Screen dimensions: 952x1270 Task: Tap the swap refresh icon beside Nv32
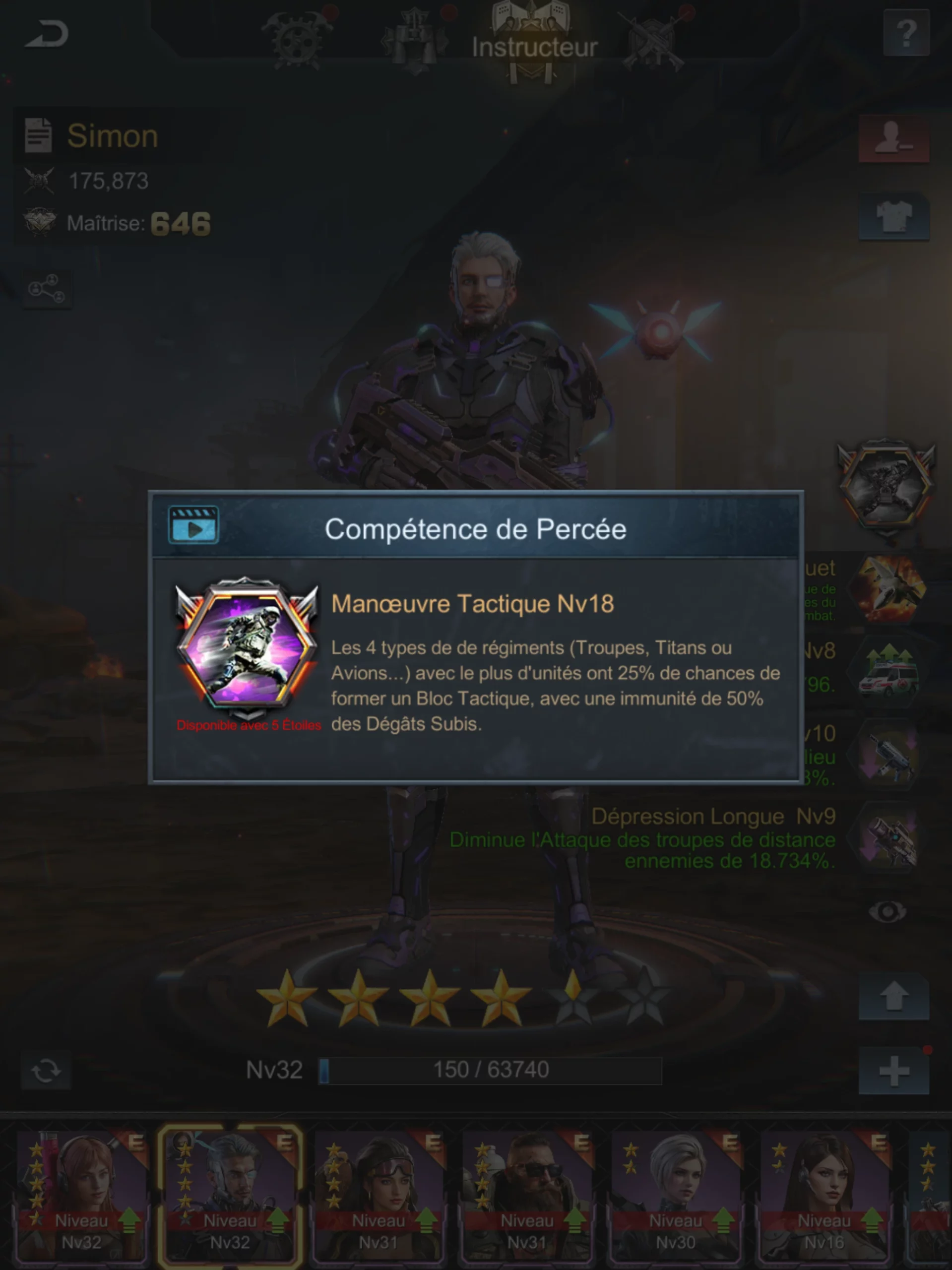pos(46,1071)
